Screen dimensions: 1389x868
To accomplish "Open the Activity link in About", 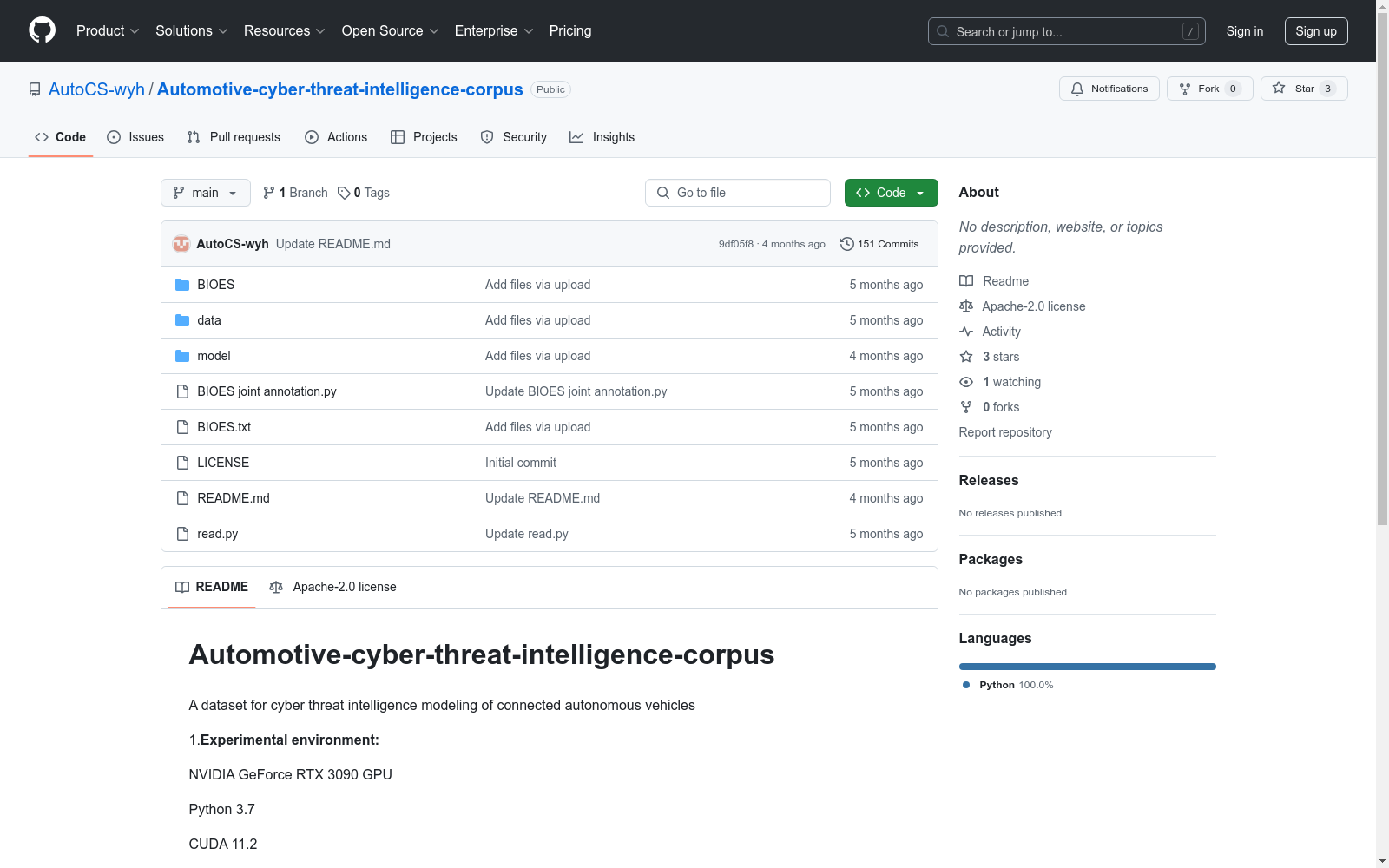I will pos(991,332).
